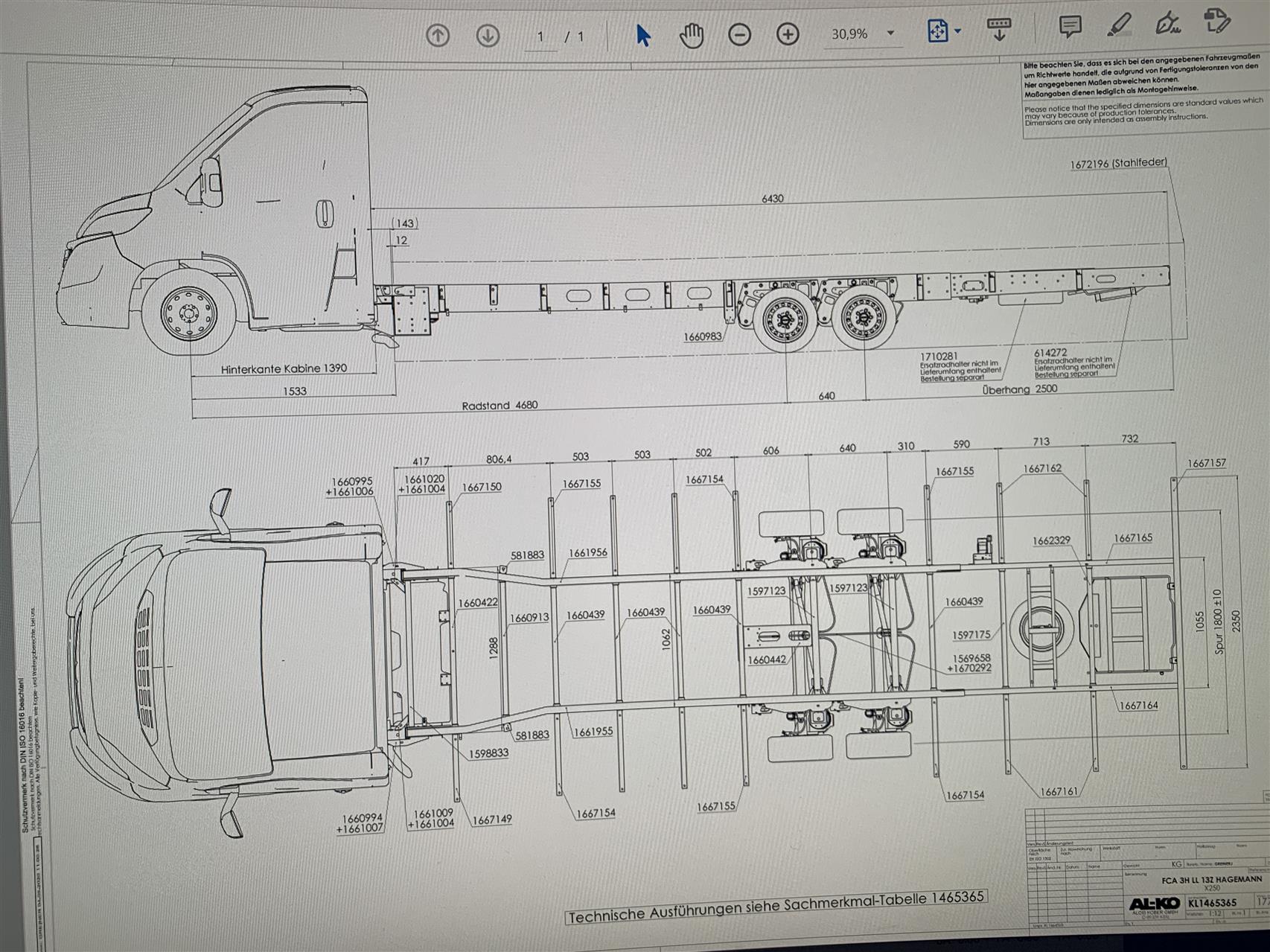Click the scrolling mode download-arrow icon
1270x952 pixels.
tap(998, 30)
